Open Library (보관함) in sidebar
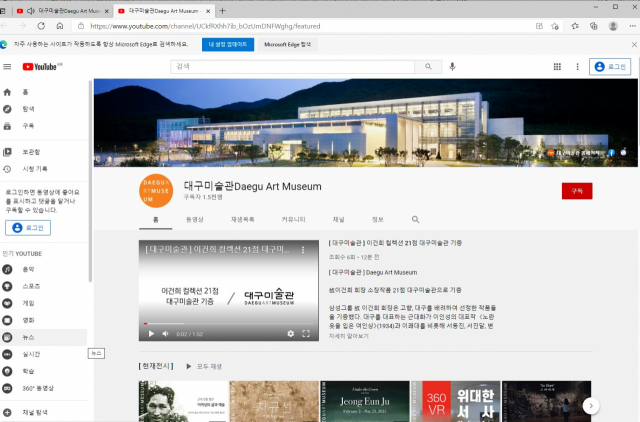The height and width of the screenshot is (422, 640). (x=44, y=152)
